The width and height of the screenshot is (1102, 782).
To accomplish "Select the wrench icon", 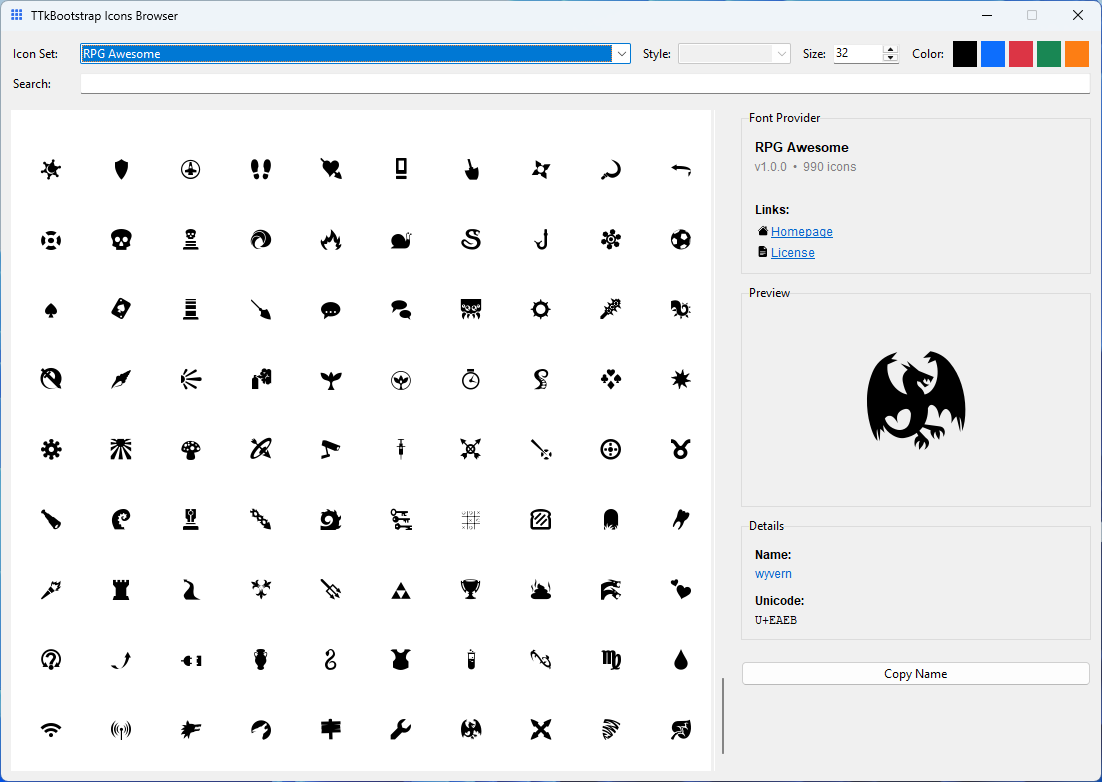I will tap(401, 729).
